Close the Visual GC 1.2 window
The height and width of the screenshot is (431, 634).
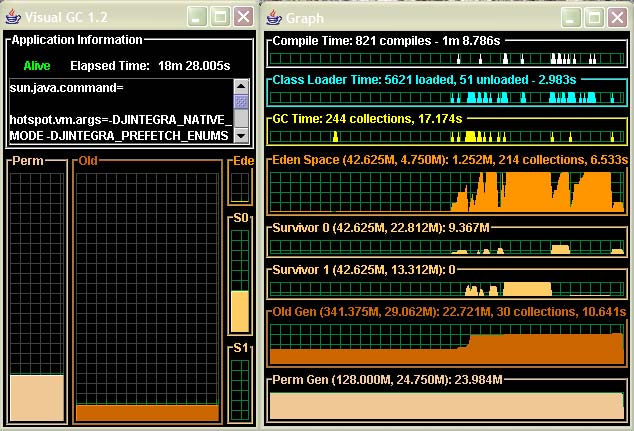tap(243, 17)
